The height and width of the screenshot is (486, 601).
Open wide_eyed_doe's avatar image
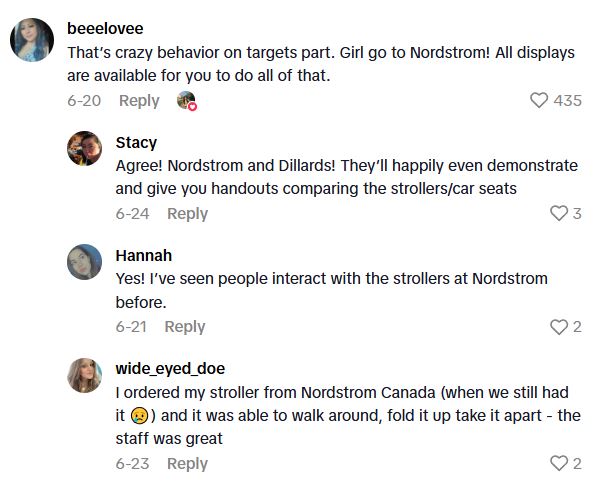(x=84, y=375)
